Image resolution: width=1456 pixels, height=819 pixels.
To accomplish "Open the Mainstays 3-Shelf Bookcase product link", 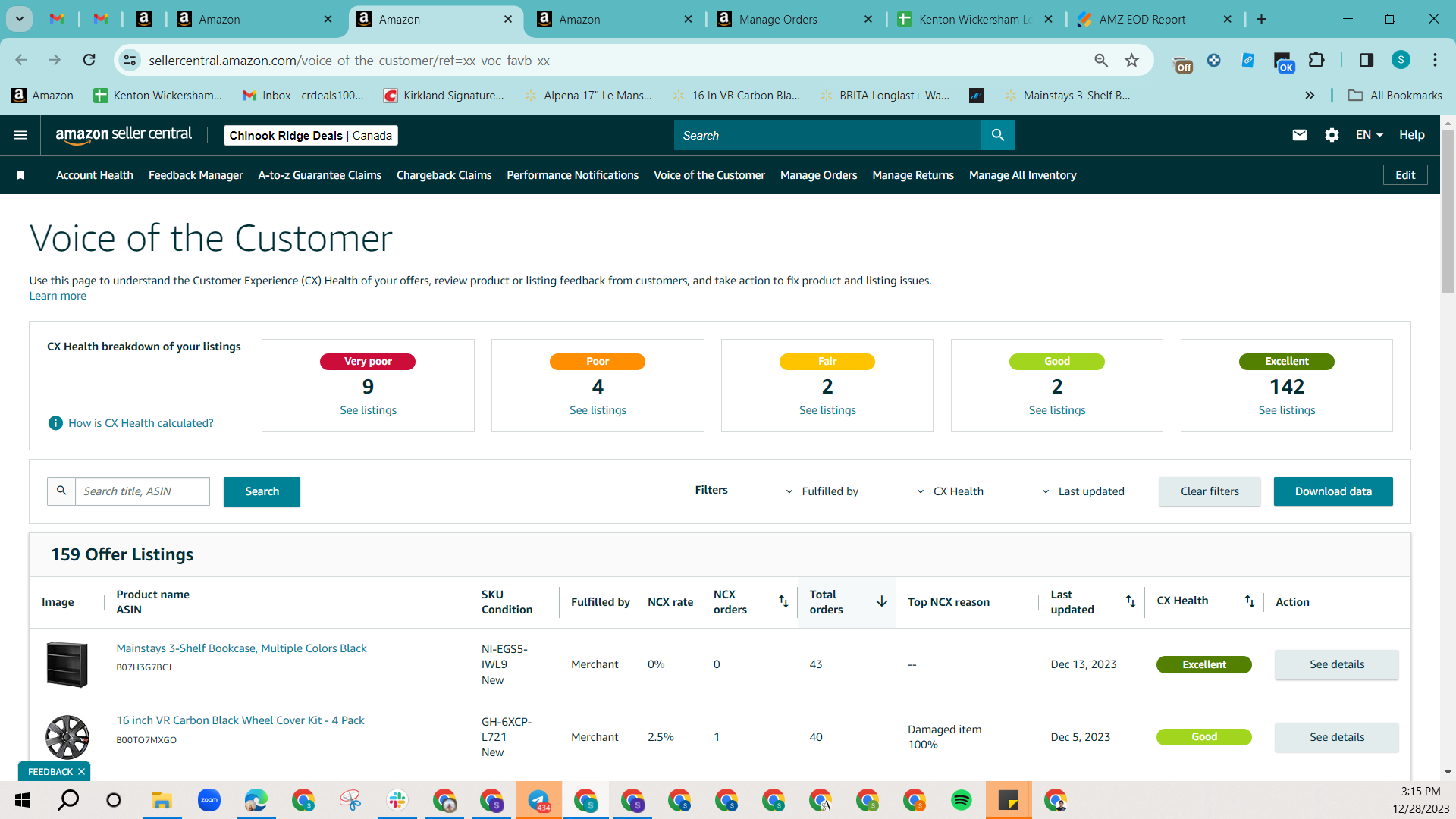I will (x=241, y=648).
